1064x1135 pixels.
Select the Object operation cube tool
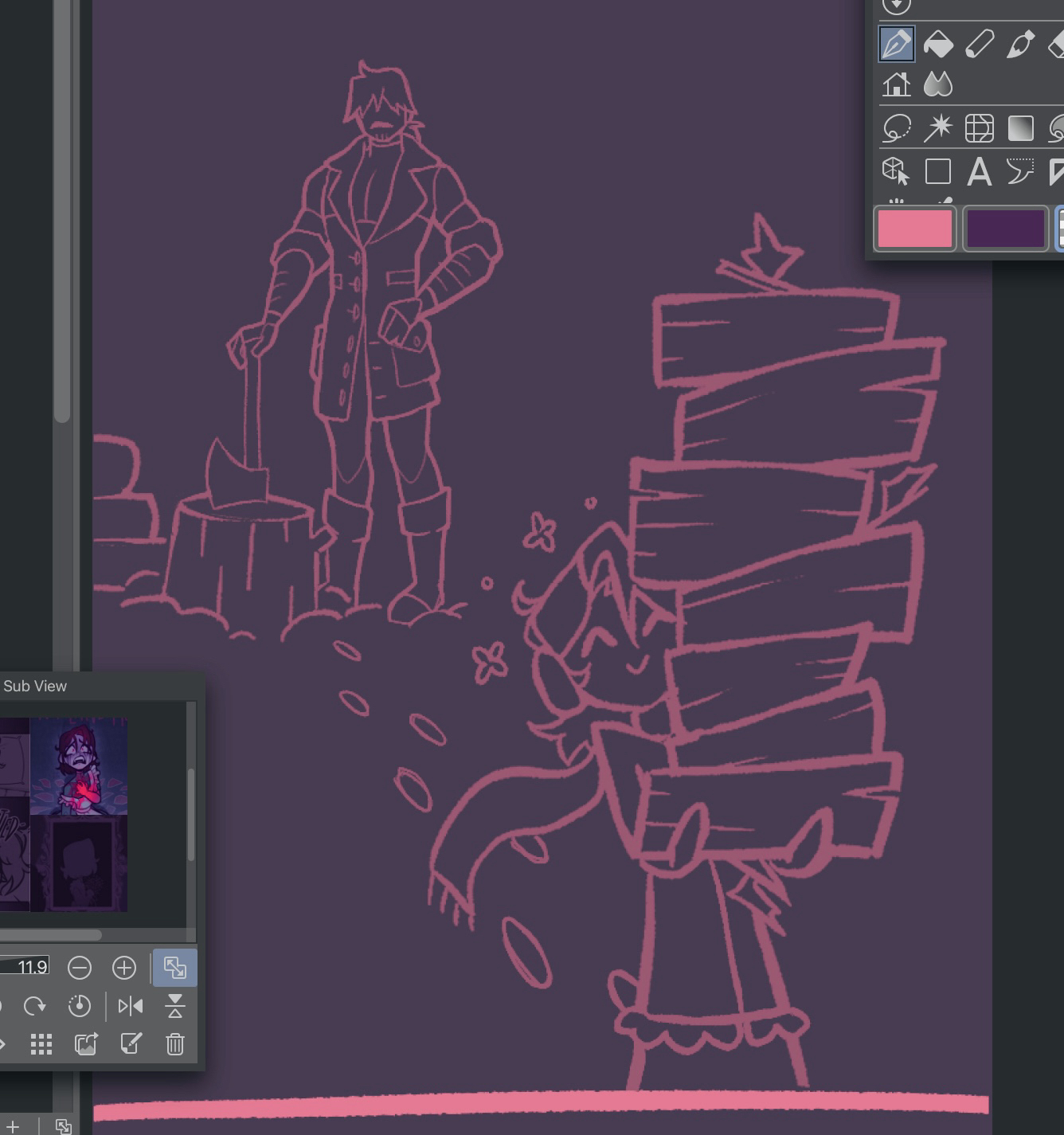point(896,171)
